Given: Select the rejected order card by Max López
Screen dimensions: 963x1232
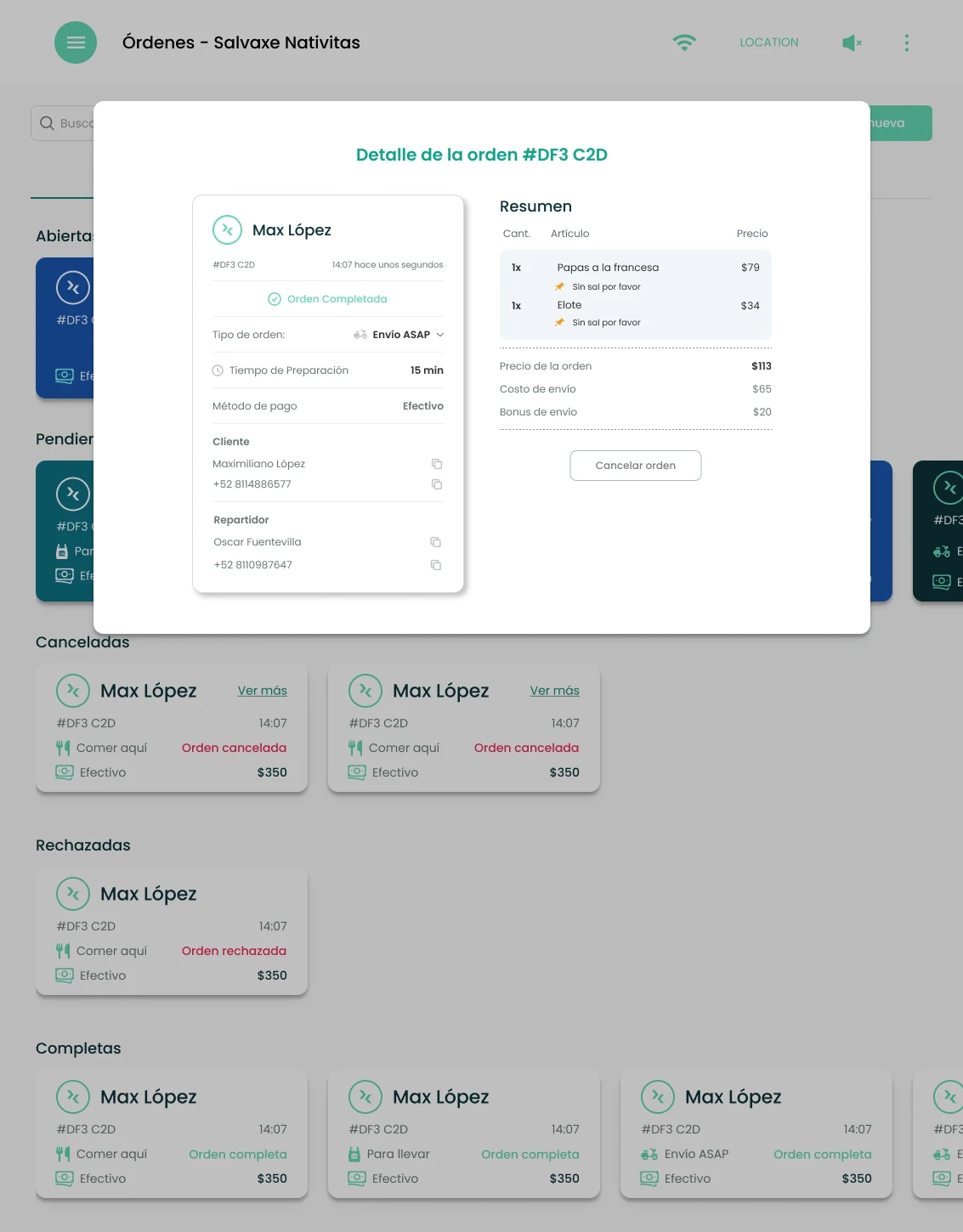Looking at the screenshot, I should click(x=172, y=931).
